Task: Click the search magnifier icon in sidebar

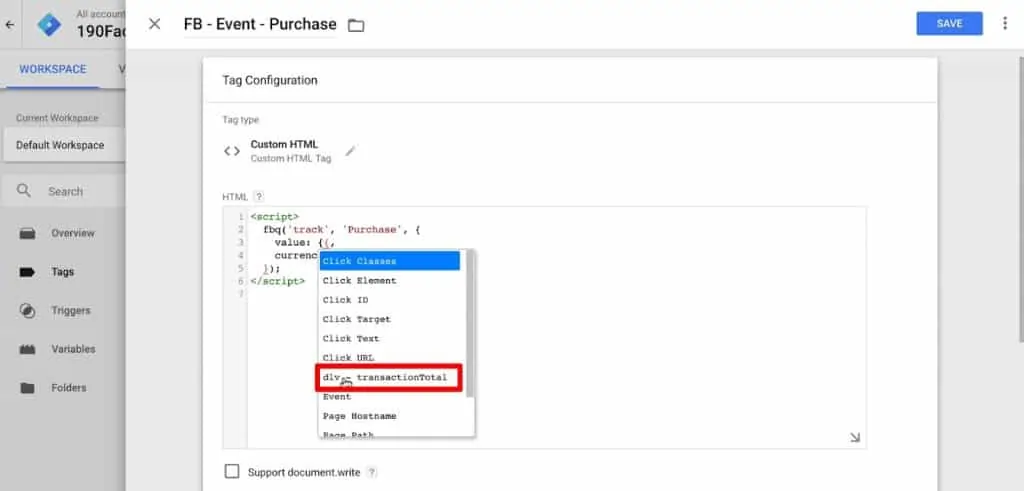Action: (24, 191)
